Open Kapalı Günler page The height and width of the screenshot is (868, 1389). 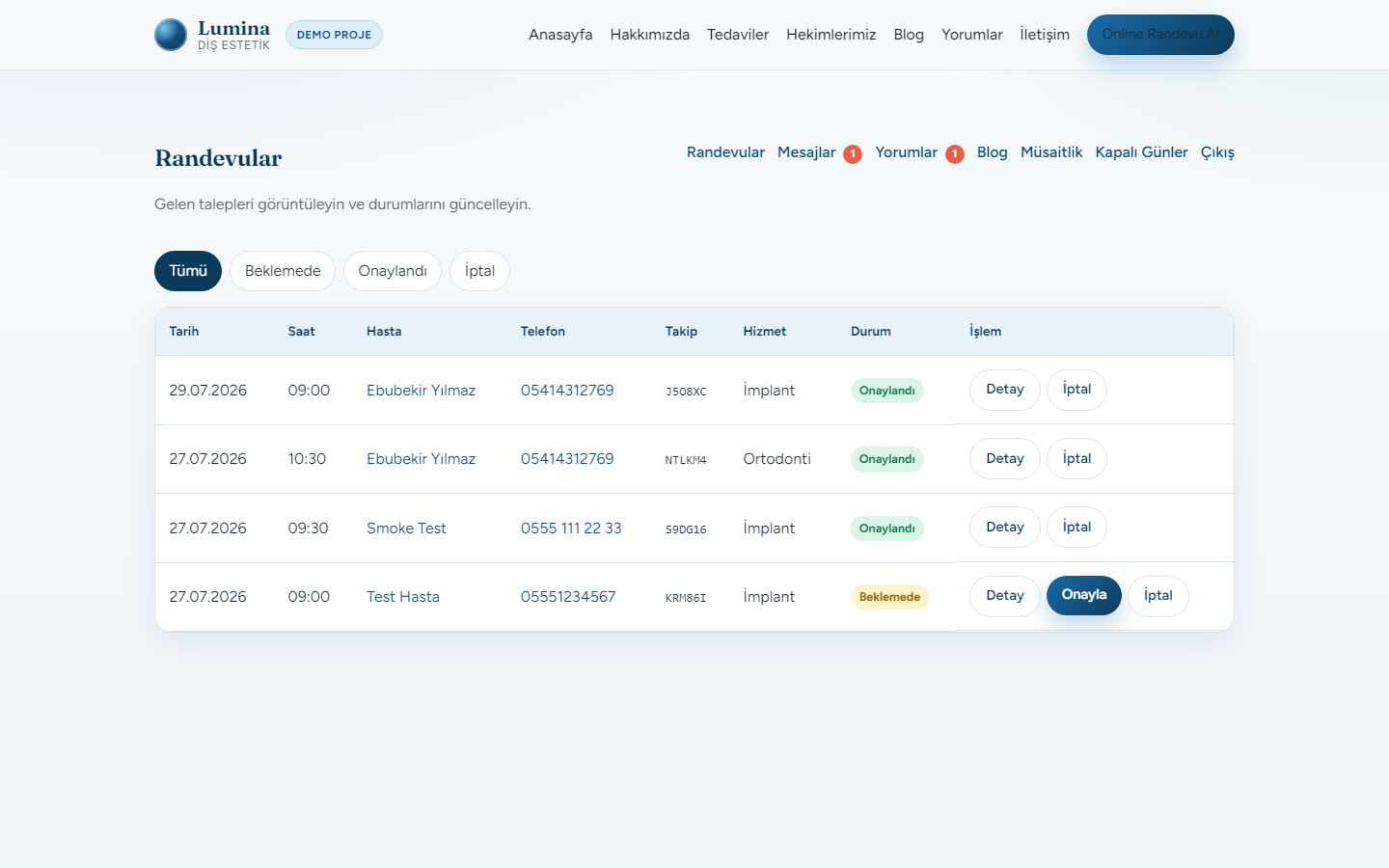click(x=1142, y=152)
